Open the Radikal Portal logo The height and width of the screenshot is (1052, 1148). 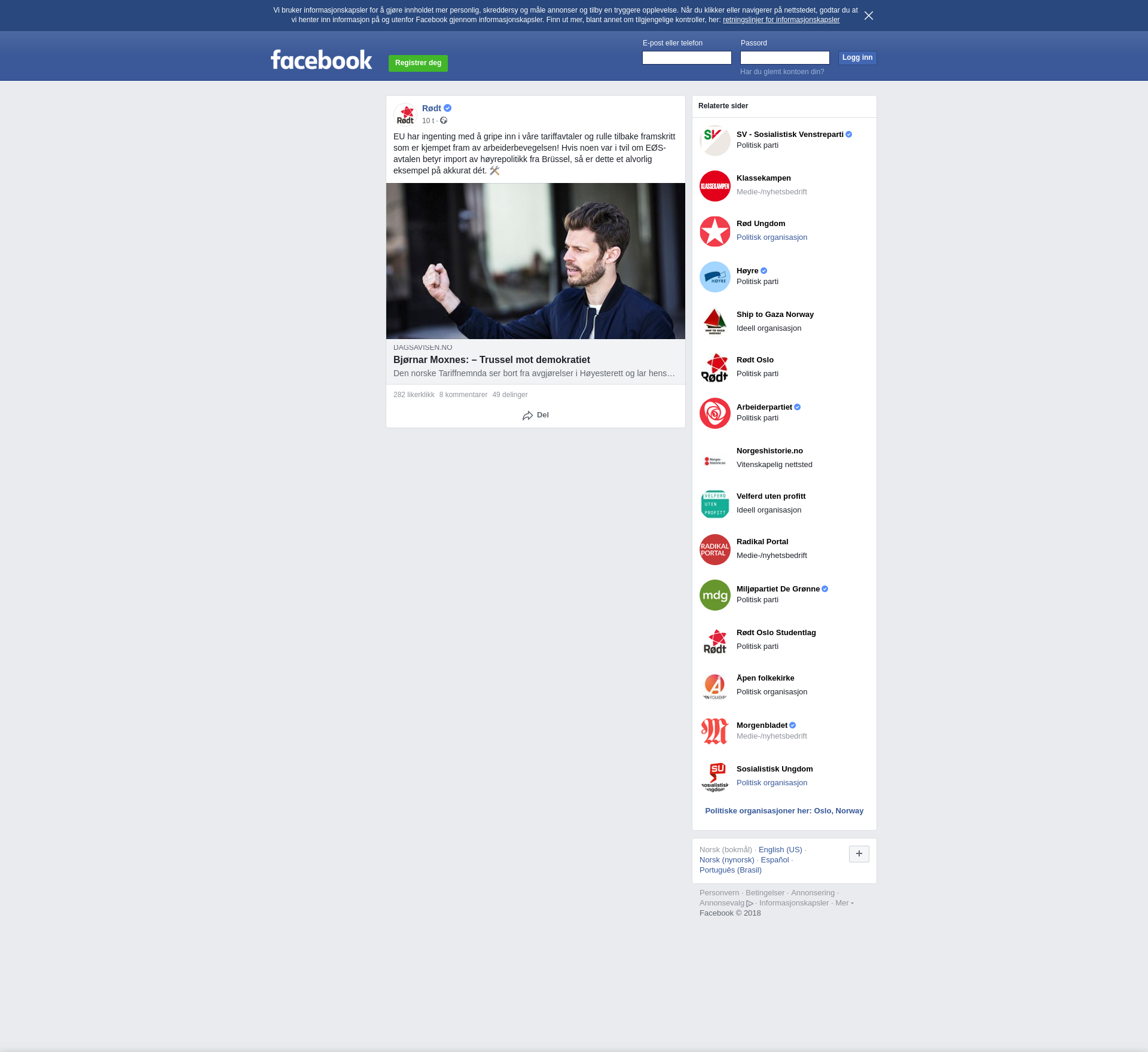click(x=715, y=550)
